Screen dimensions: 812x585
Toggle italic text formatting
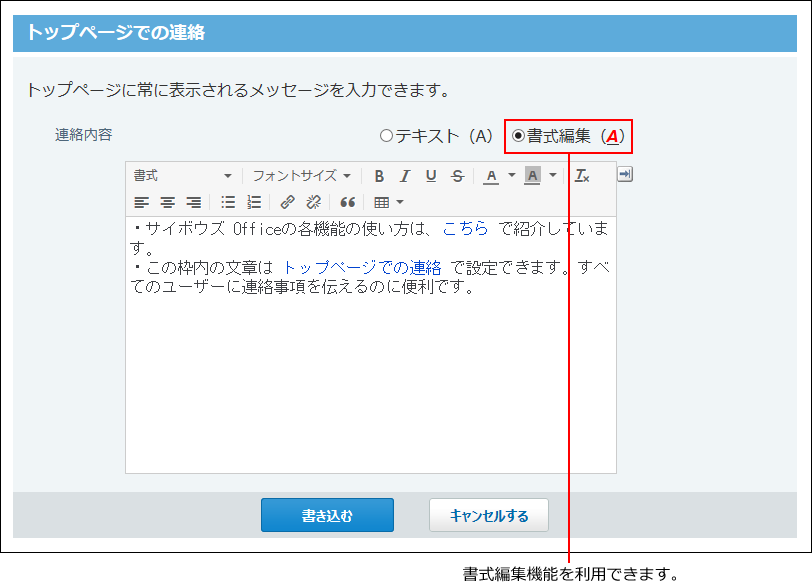tap(405, 176)
